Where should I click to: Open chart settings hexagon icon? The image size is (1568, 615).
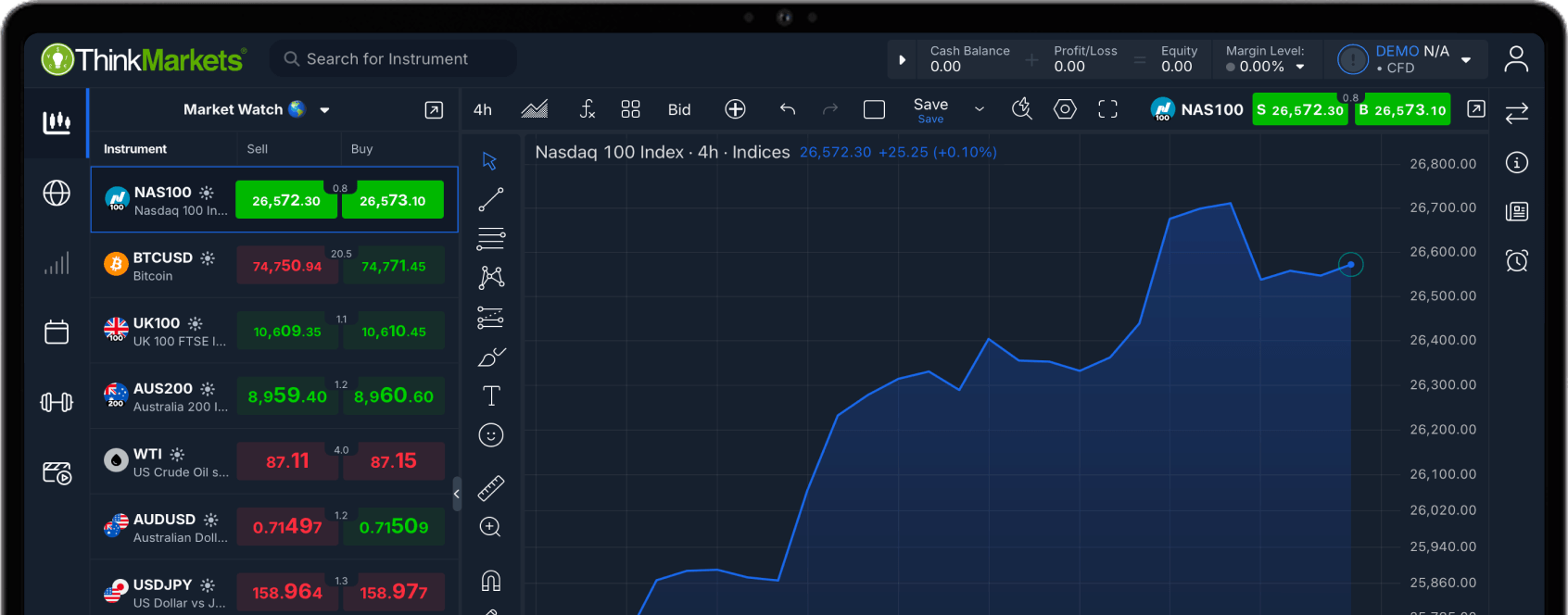coord(1065,109)
